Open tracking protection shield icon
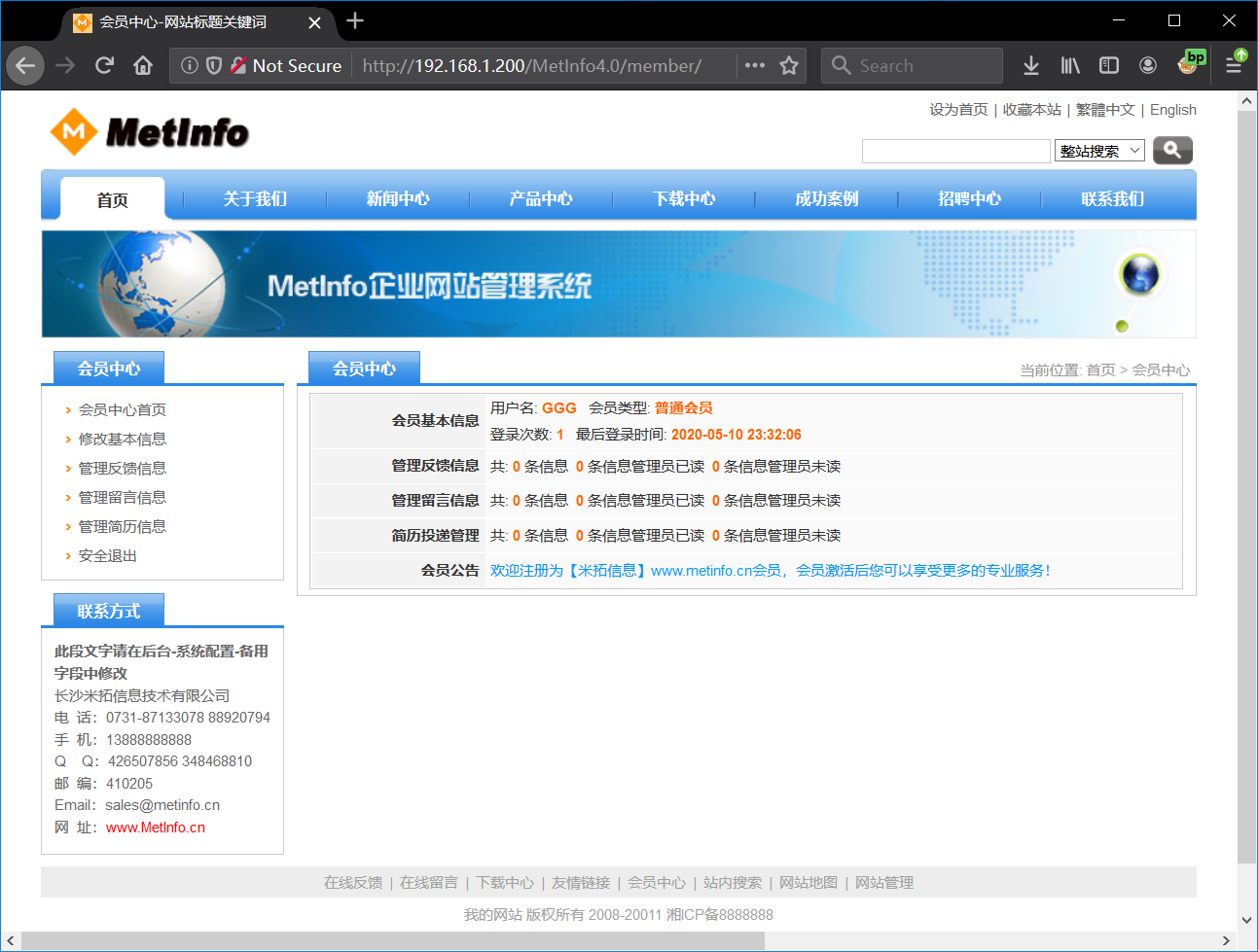Image resolution: width=1258 pixels, height=952 pixels. click(x=214, y=65)
